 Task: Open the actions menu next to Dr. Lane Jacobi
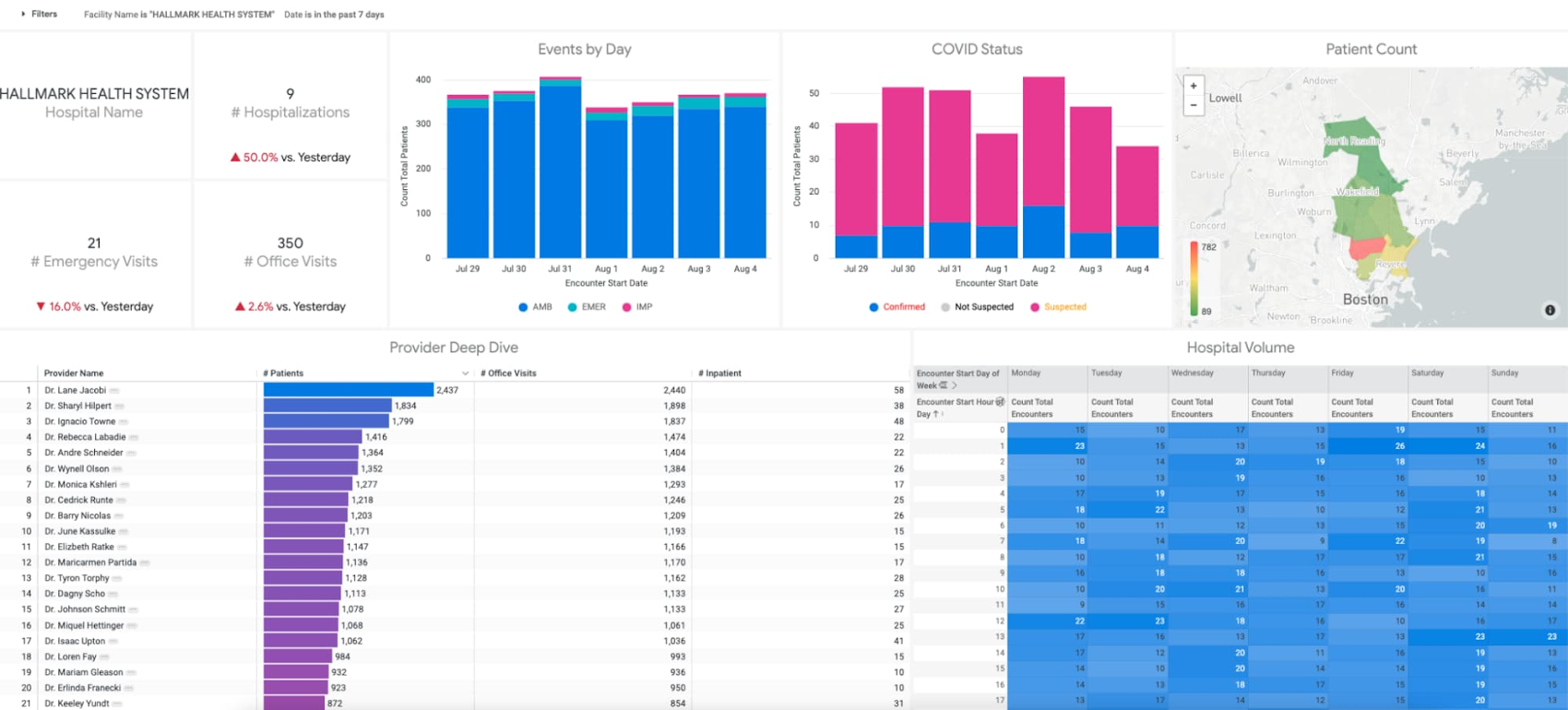(114, 391)
